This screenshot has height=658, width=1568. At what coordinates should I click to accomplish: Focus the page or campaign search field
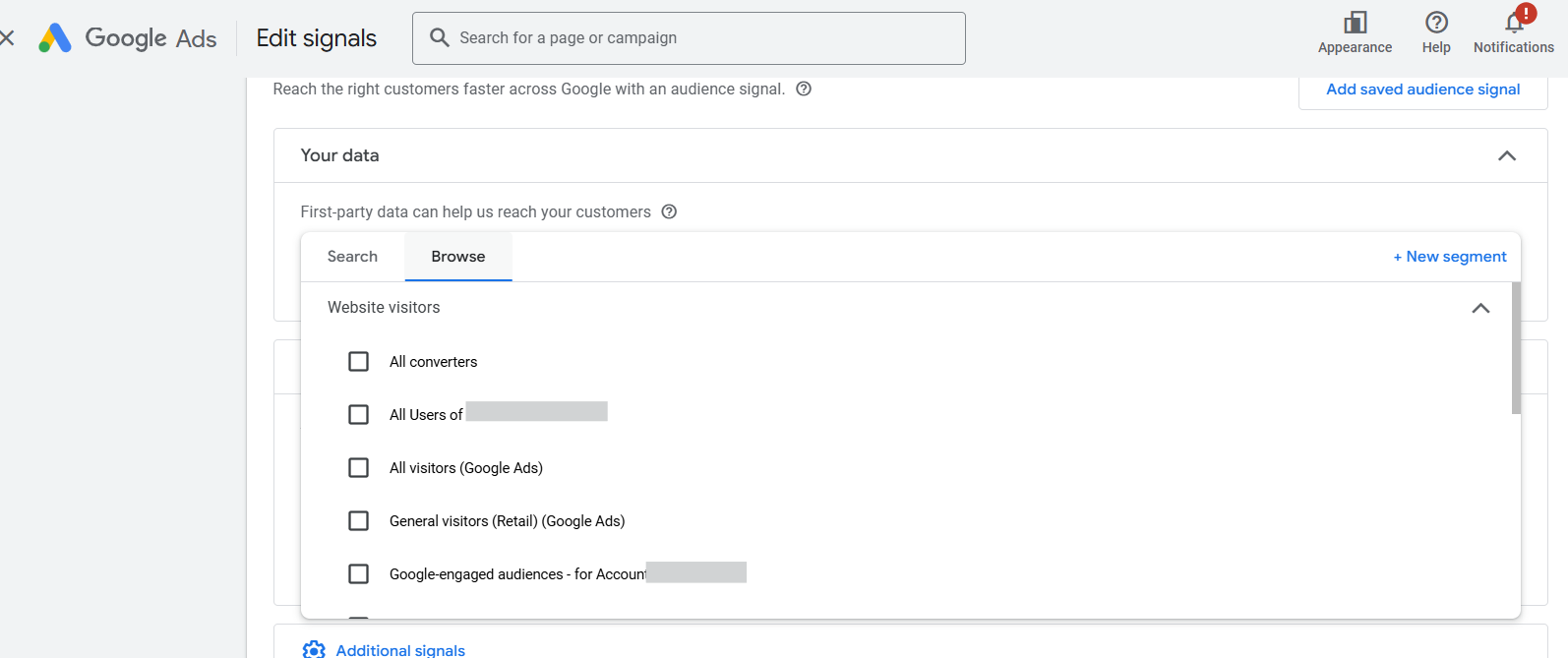(689, 38)
